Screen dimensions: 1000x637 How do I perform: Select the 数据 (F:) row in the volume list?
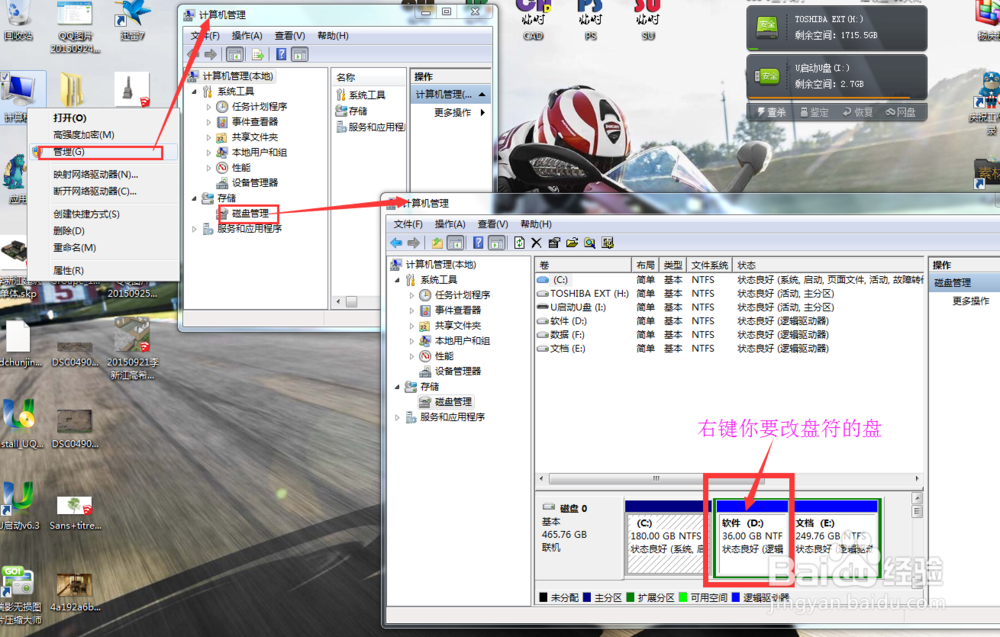coord(729,335)
